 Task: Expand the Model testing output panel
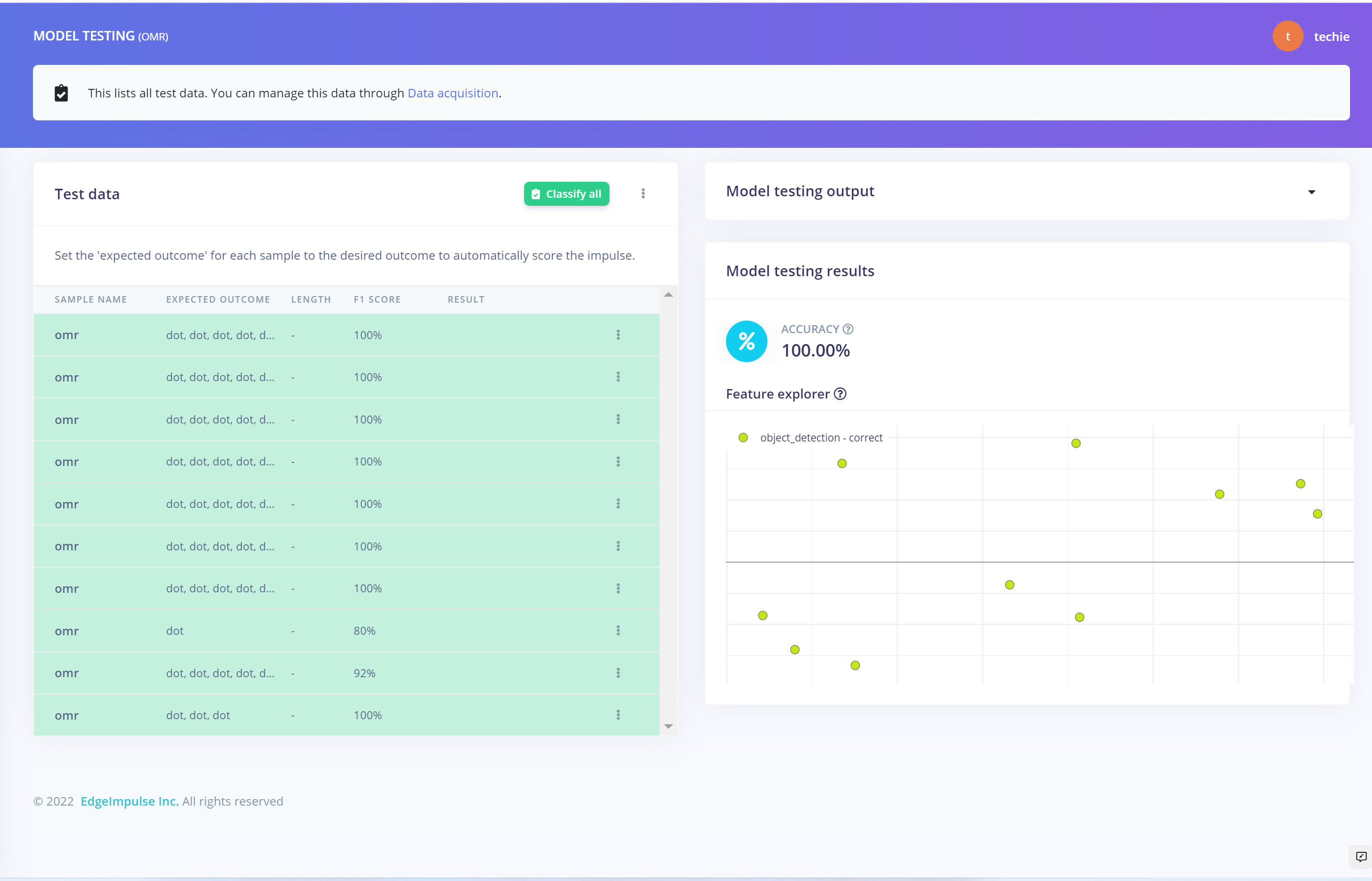(1312, 192)
